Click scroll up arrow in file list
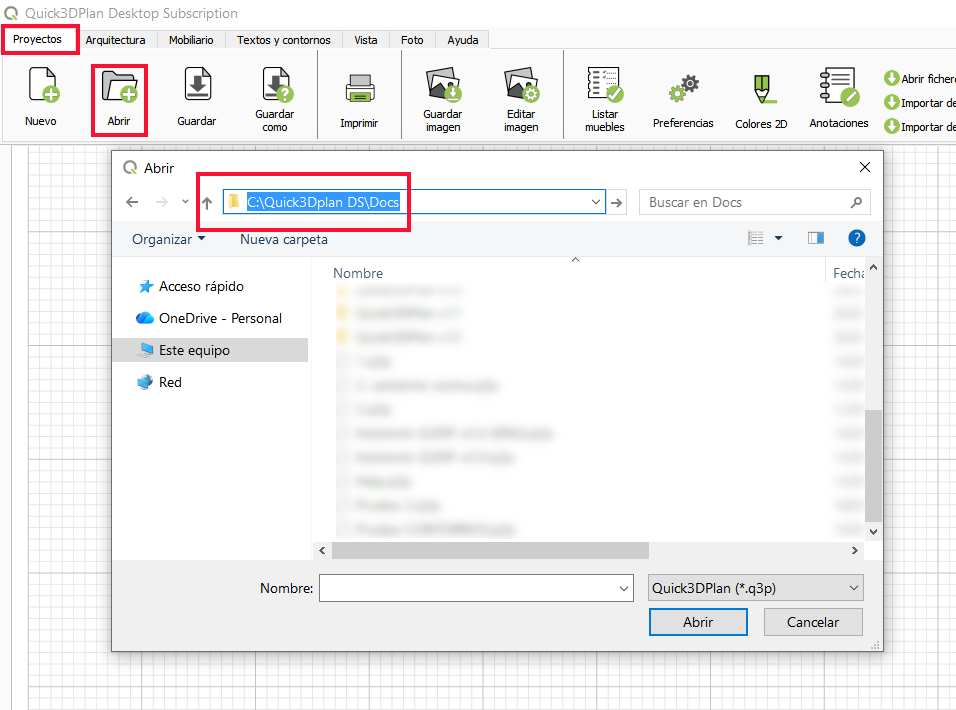The height and width of the screenshot is (710, 956). point(873,268)
